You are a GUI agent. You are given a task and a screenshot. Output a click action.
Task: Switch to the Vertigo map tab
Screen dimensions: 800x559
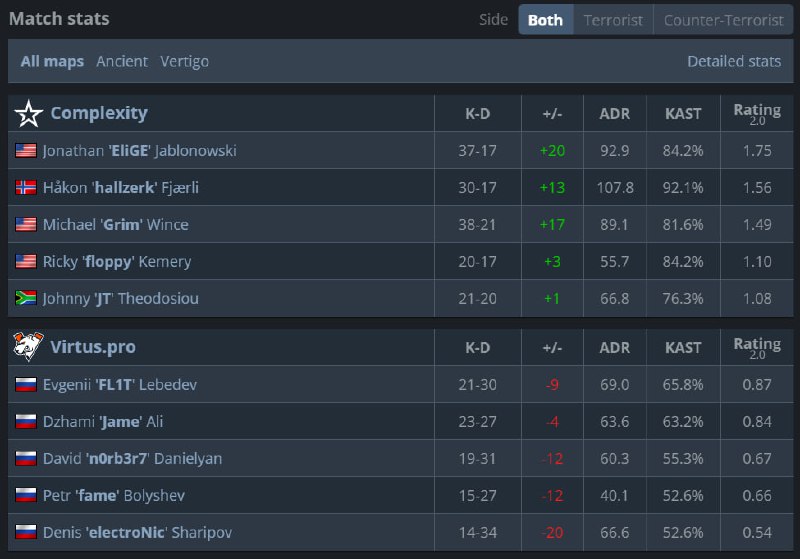point(184,61)
